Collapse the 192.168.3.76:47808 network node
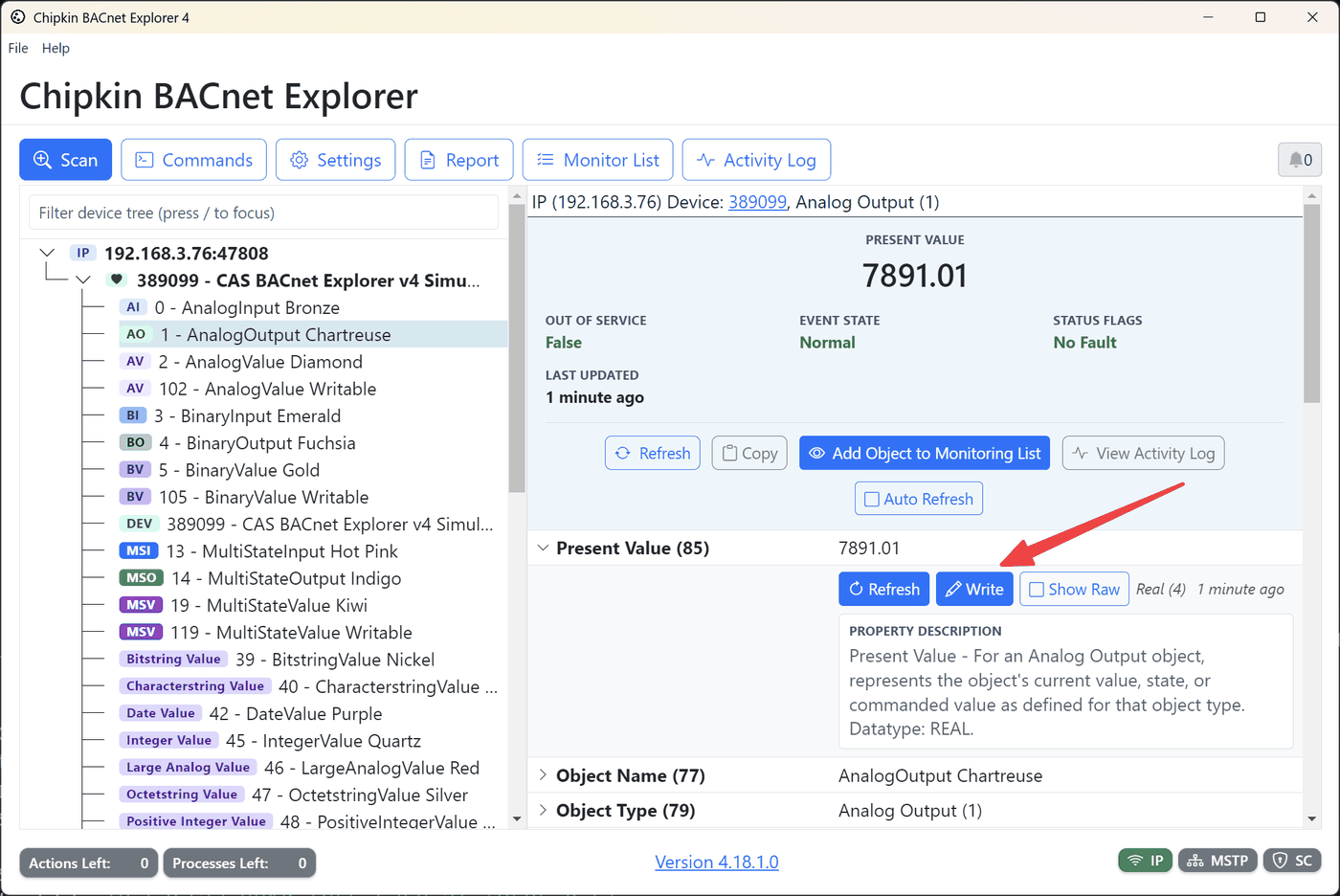This screenshot has height=896, width=1340. [47, 253]
